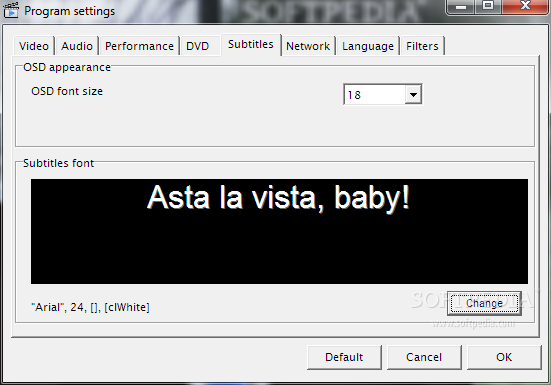Image resolution: width=551 pixels, height=385 pixels.
Task: Minimize the Program settings window
Action: click(461, 7)
